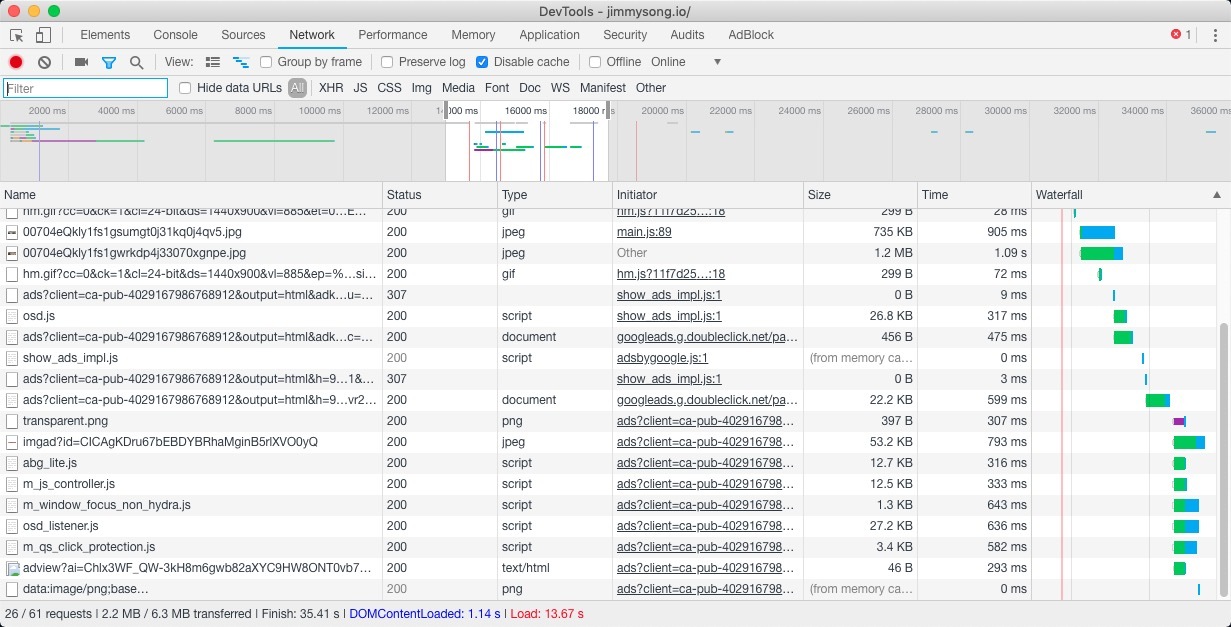Stop recording the network log
This screenshot has width=1231, height=627.
coord(16,62)
